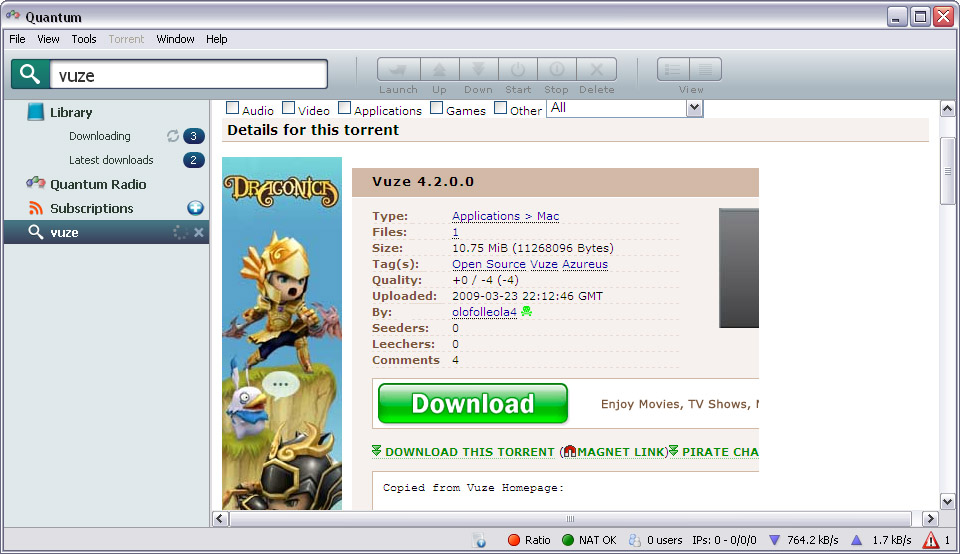Open the Tools menu
960x554 pixels.
point(84,39)
